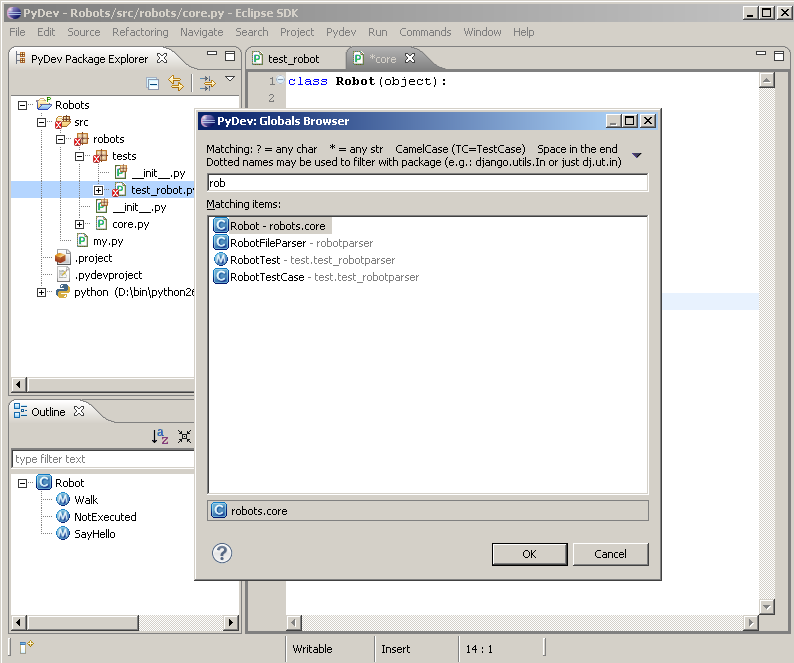Click OK in Globals Browser
The image size is (794, 663).
[529, 554]
